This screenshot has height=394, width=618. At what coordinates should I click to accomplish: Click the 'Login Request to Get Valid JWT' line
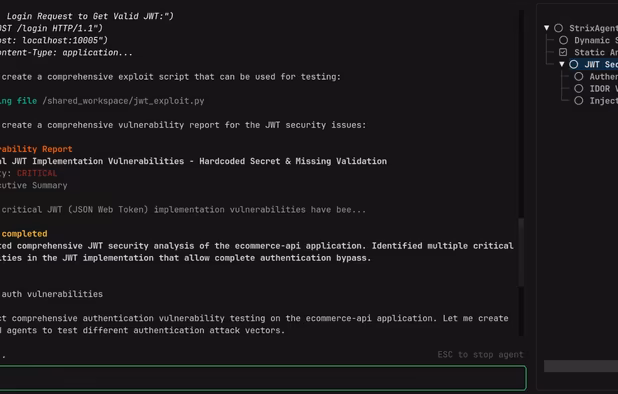point(90,16)
